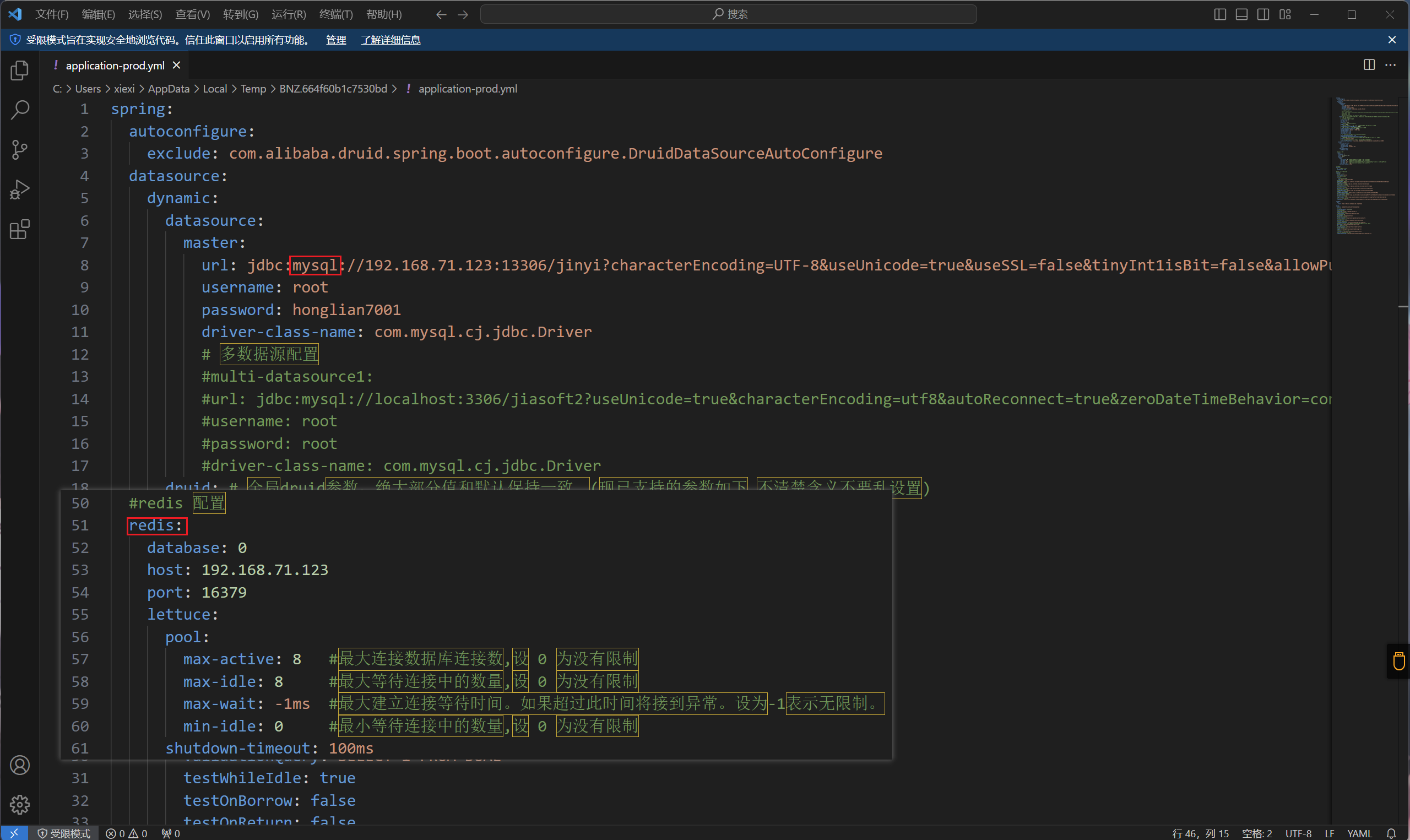Click the errors and warnings indicator

pyautogui.click(x=127, y=833)
